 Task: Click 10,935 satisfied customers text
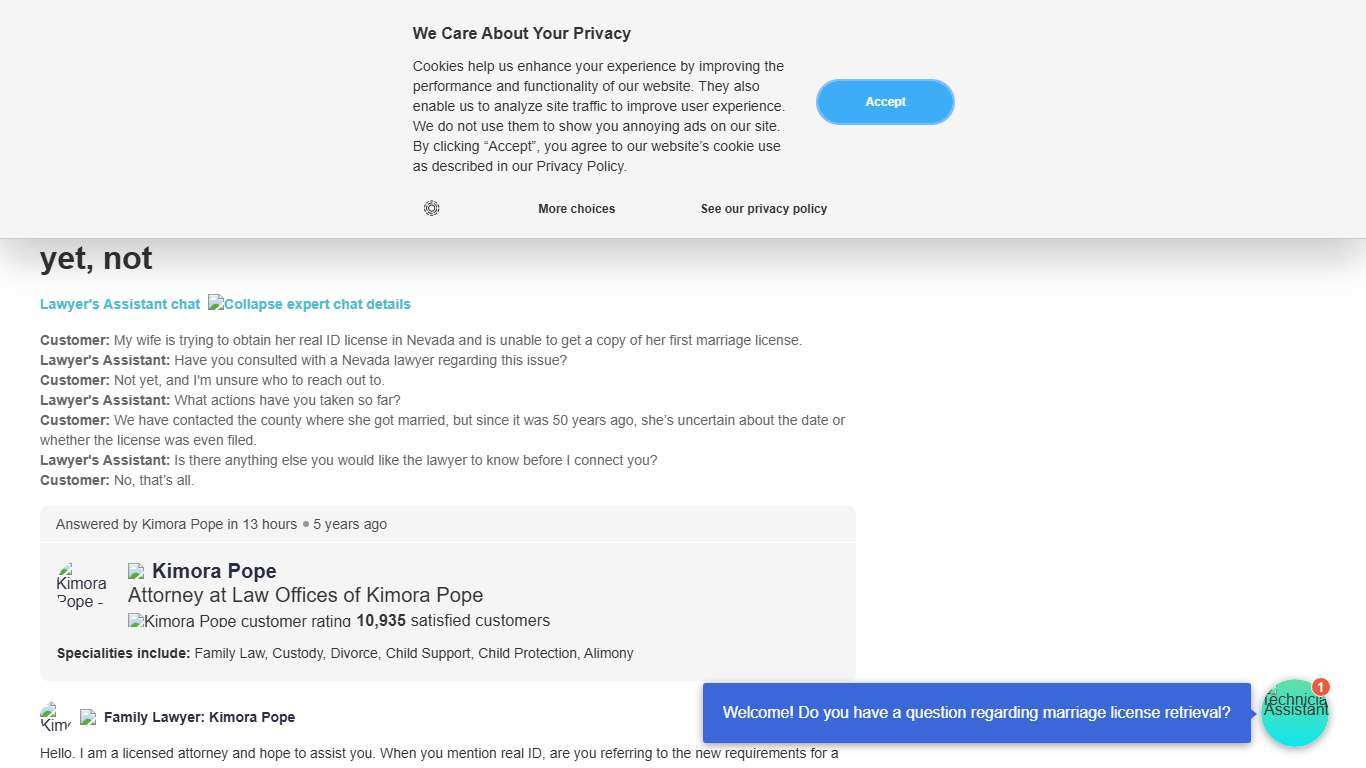453,621
